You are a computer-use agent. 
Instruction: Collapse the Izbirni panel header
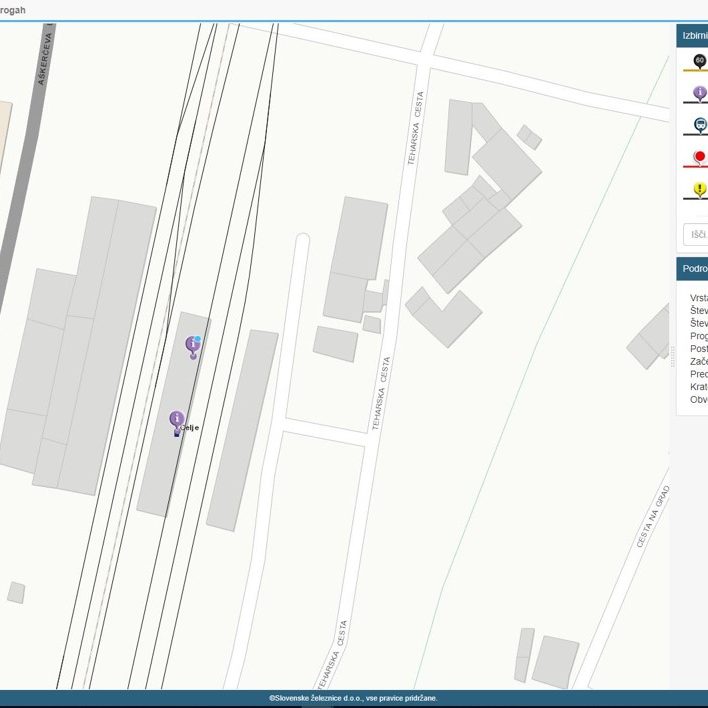tap(693, 35)
